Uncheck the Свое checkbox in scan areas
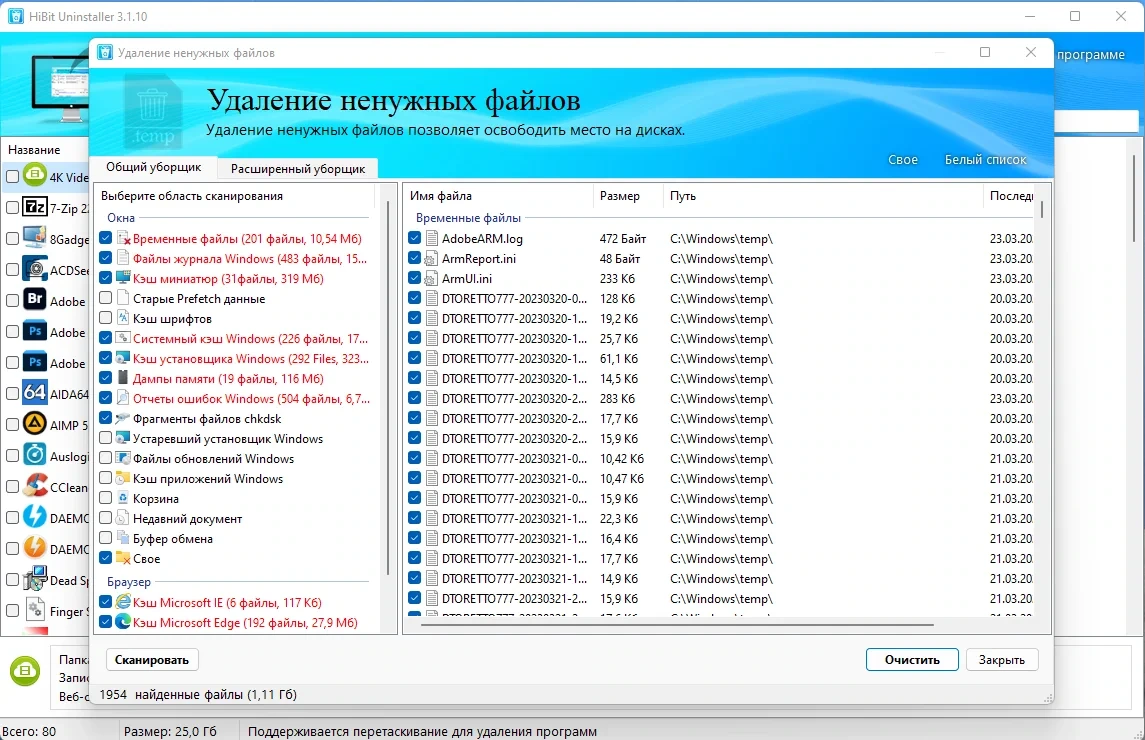Screen dimensions: 1145x740 pos(105,557)
